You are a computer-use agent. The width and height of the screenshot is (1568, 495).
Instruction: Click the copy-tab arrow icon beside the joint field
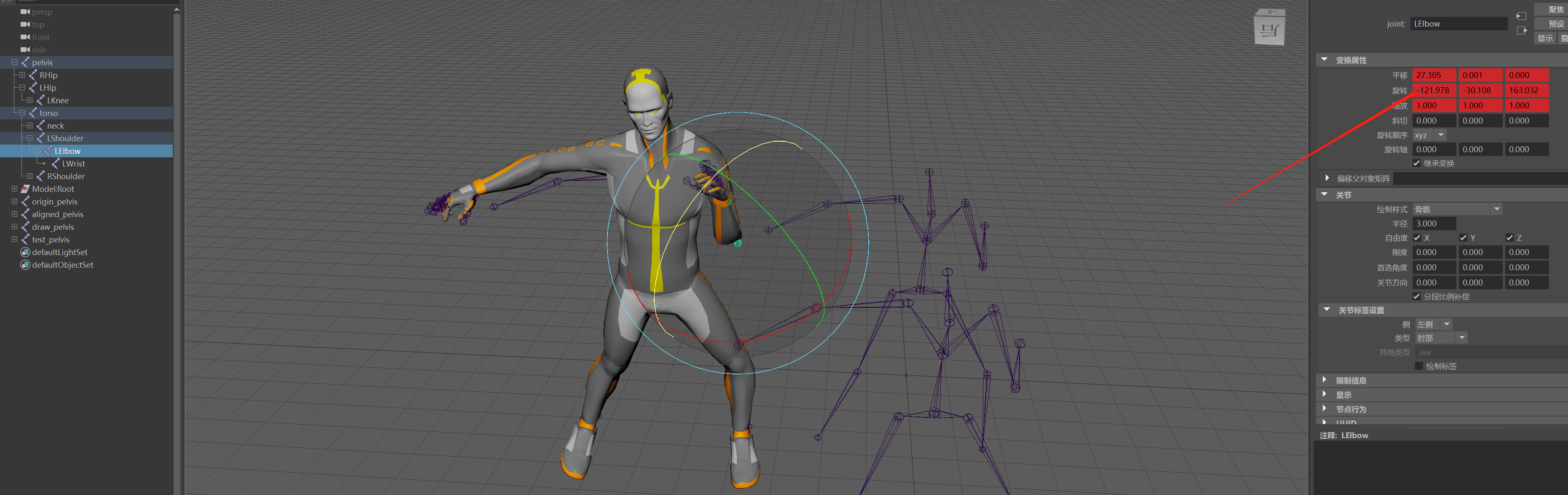click(1521, 16)
